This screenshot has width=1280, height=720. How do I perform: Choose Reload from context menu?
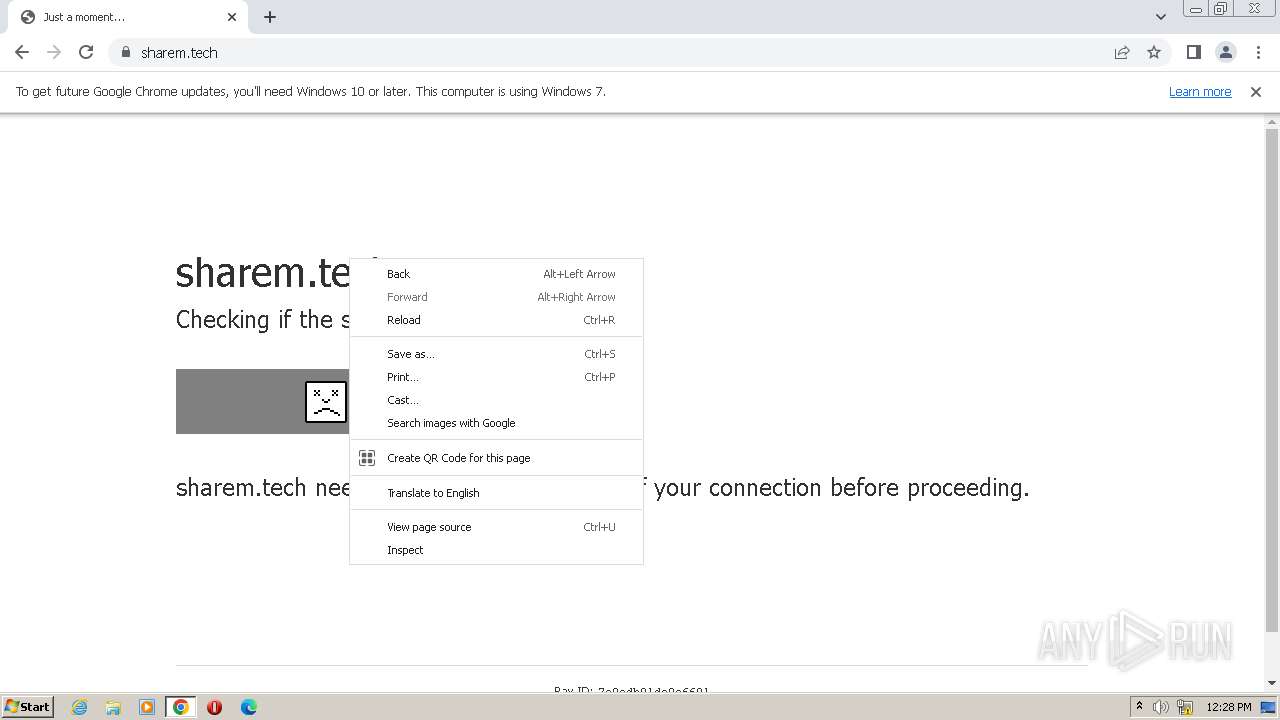coord(496,320)
